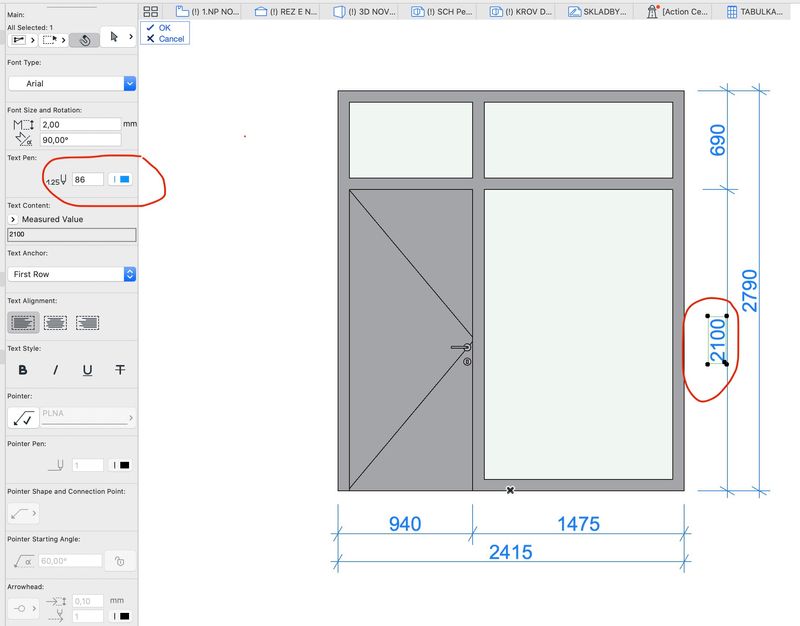Click the arrowhead size icon
This screenshot has width=800, height=626.
tap(56, 602)
